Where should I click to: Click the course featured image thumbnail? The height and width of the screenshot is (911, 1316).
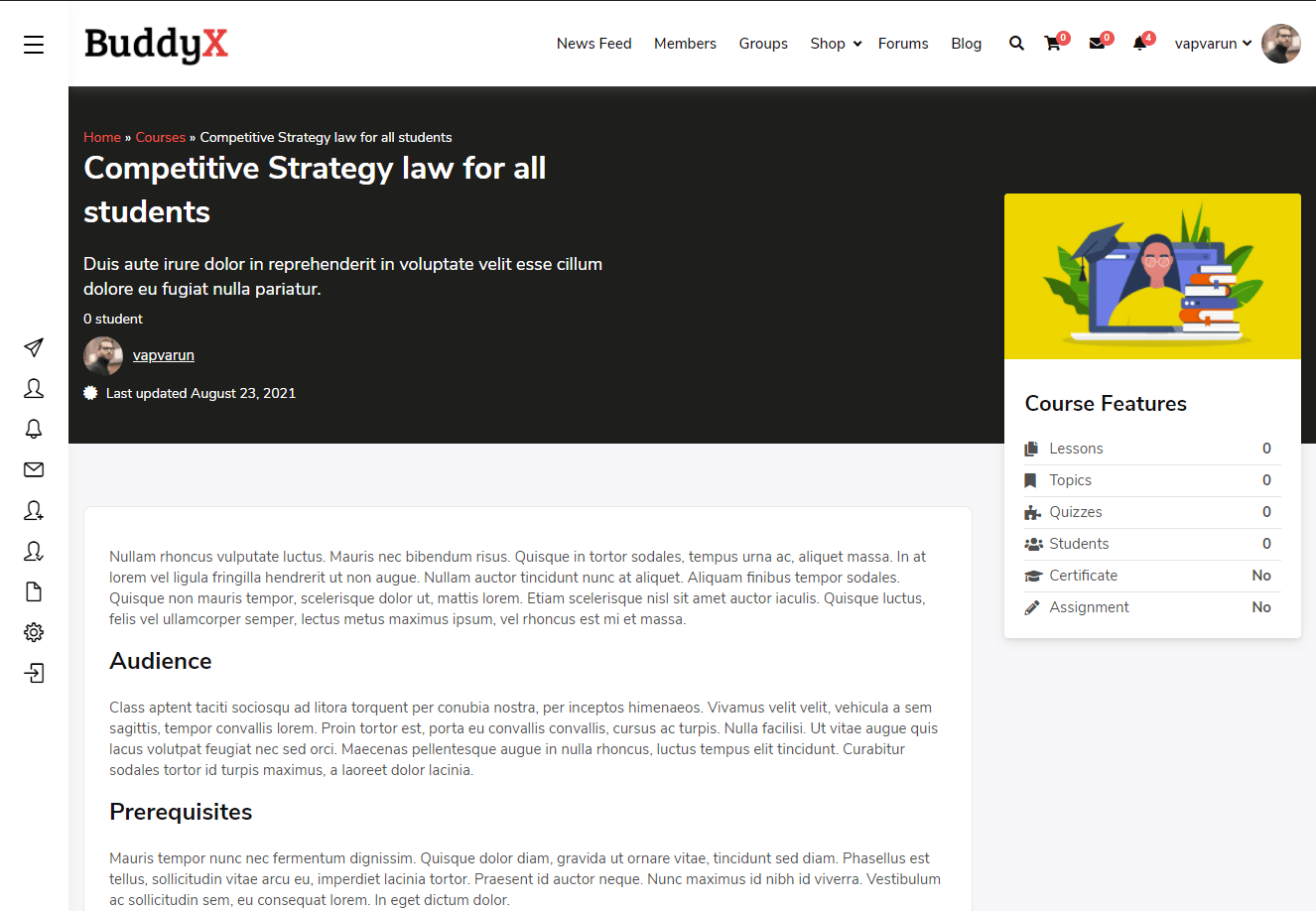pos(1152,276)
